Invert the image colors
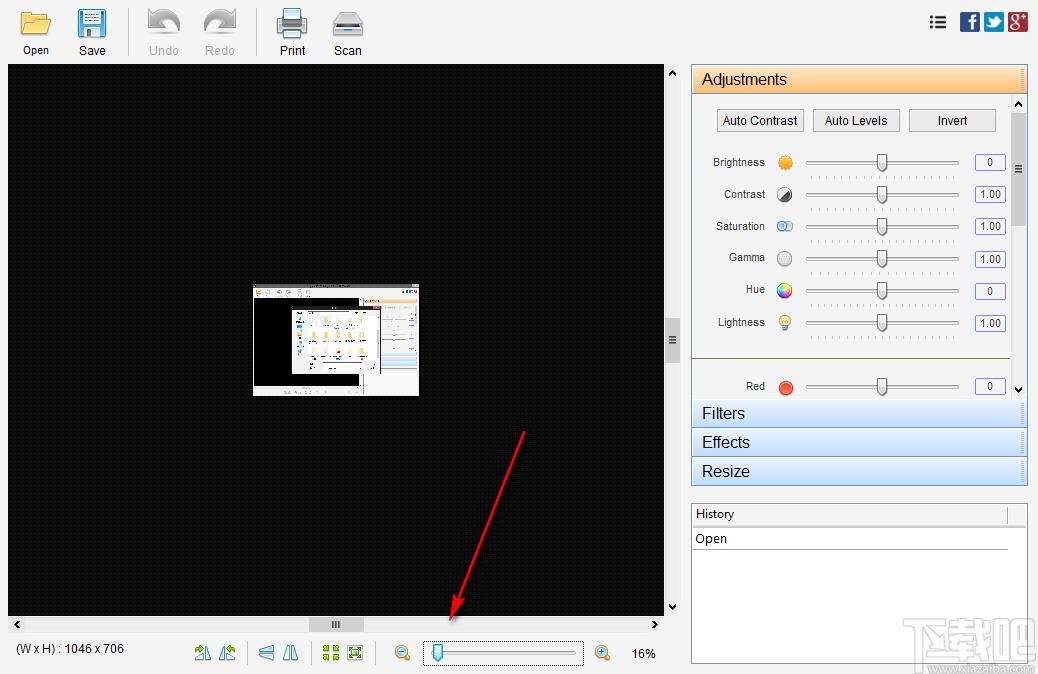The width and height of the screenshot is (1038, 674). coord(952,120)
